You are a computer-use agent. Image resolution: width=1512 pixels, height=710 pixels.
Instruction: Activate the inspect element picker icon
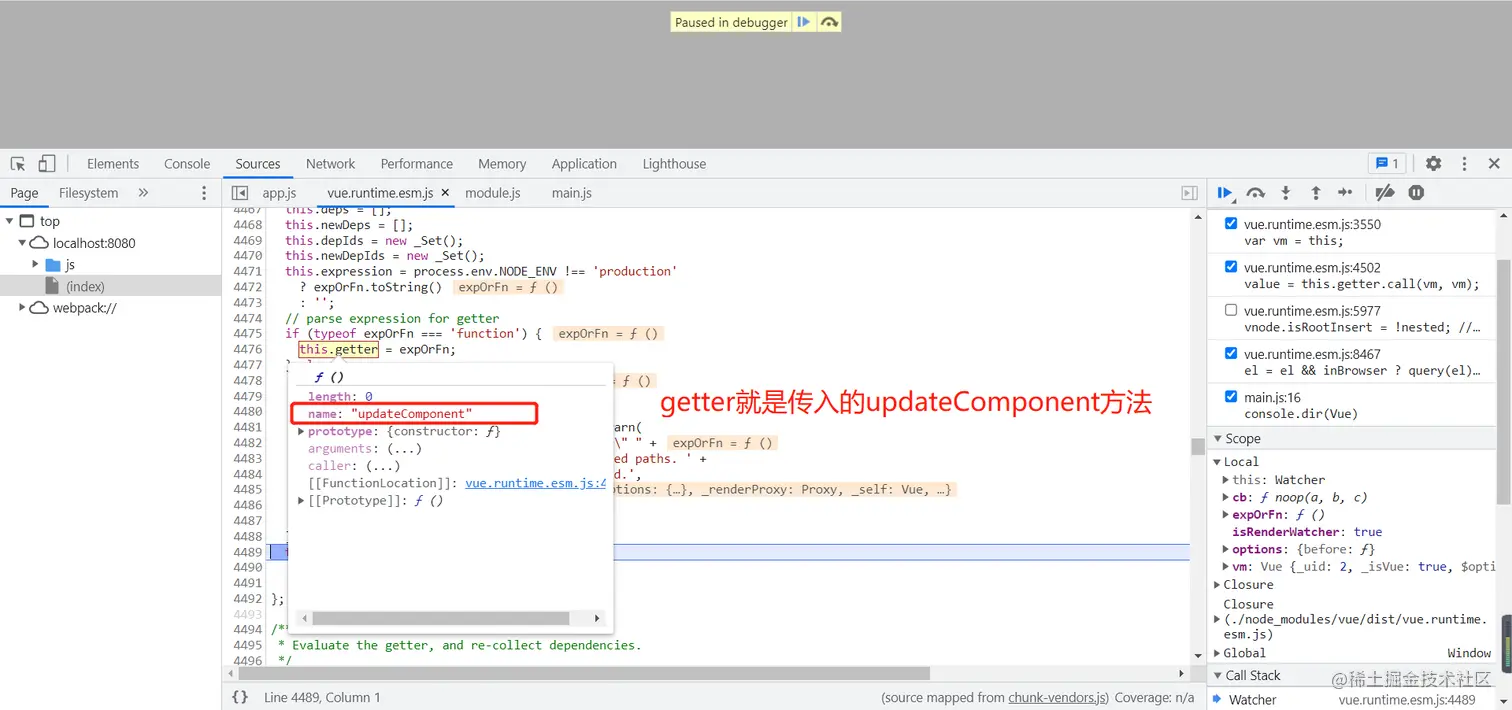tap(18, 164)
